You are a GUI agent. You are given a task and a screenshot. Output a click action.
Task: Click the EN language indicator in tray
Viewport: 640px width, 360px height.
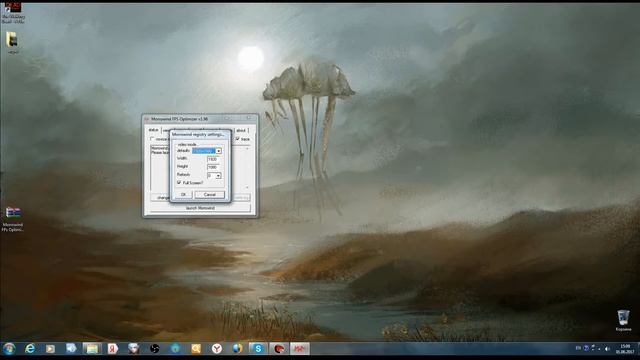(x=578, y=348)
